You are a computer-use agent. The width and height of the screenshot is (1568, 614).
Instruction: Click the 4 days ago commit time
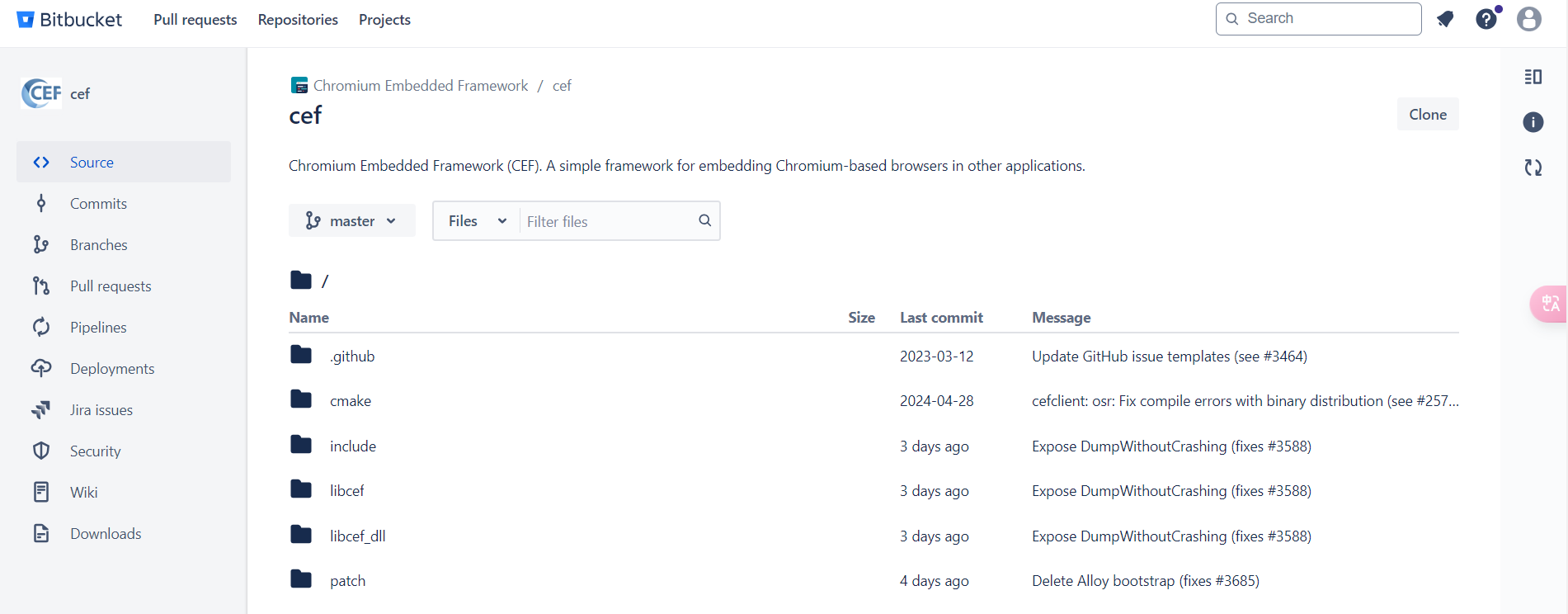click(x=935, y=581)
